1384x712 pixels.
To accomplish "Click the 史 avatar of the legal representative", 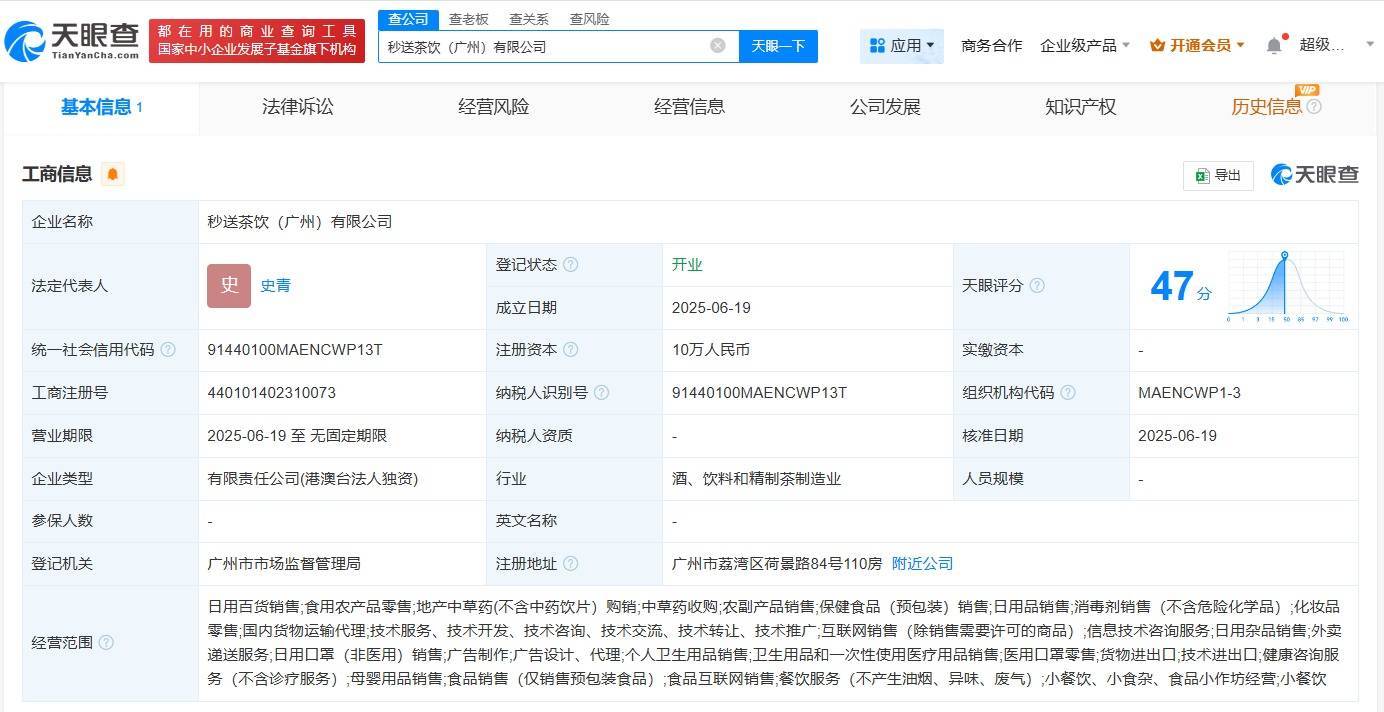I will point(229,286).
